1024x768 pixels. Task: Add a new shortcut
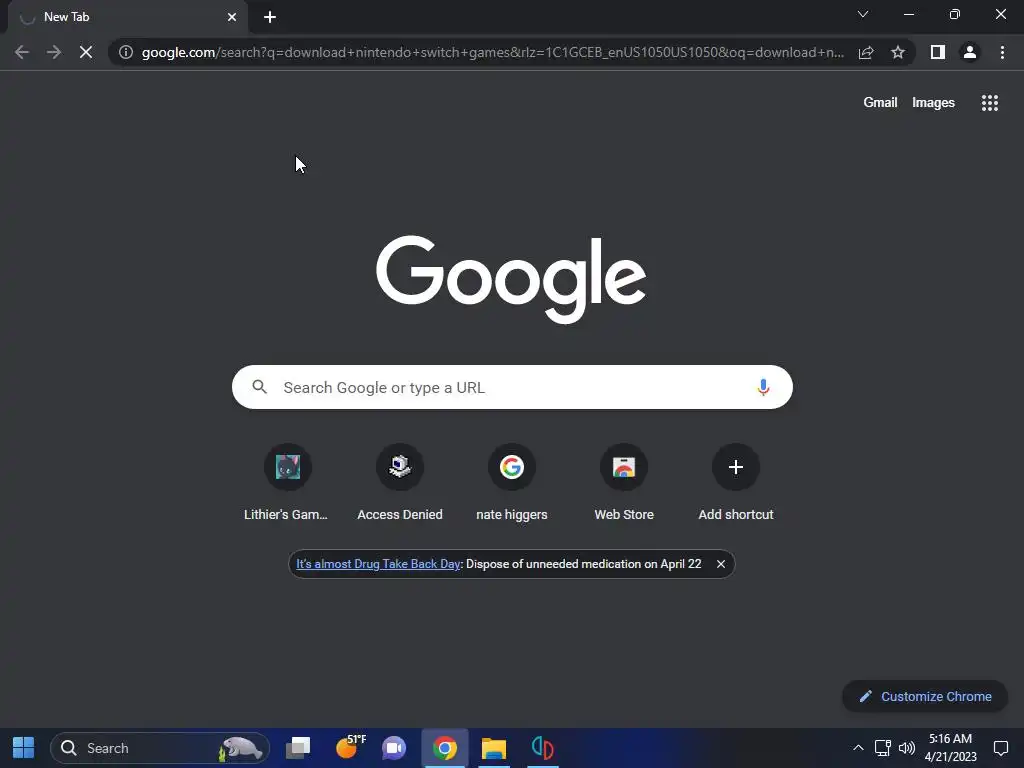pyautogui.click(x=736, y=483)
